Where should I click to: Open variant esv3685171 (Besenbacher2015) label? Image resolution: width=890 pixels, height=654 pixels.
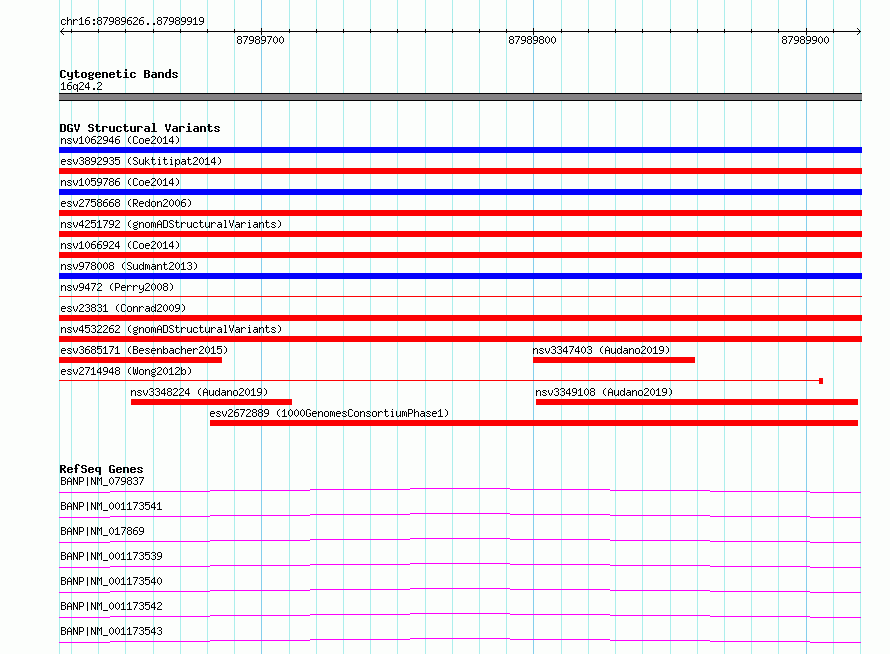144,350
